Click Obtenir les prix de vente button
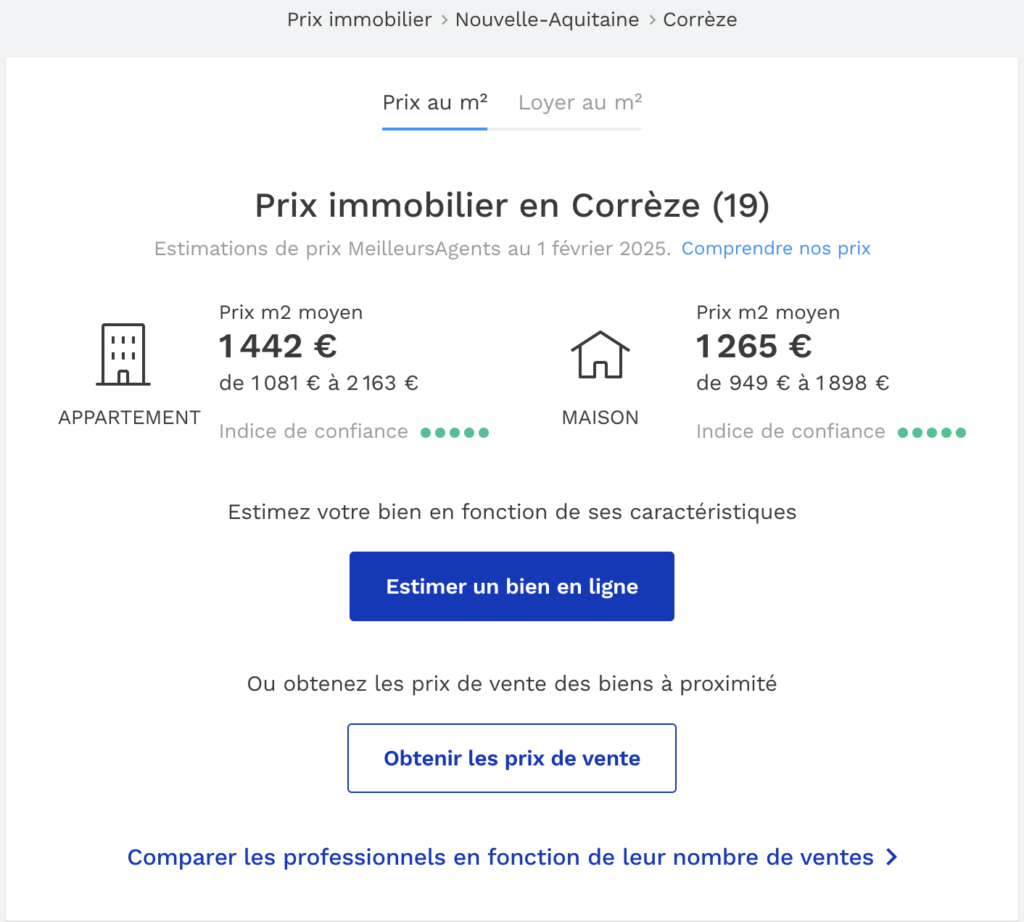1024x922 pixels. [x=512, y=758]
